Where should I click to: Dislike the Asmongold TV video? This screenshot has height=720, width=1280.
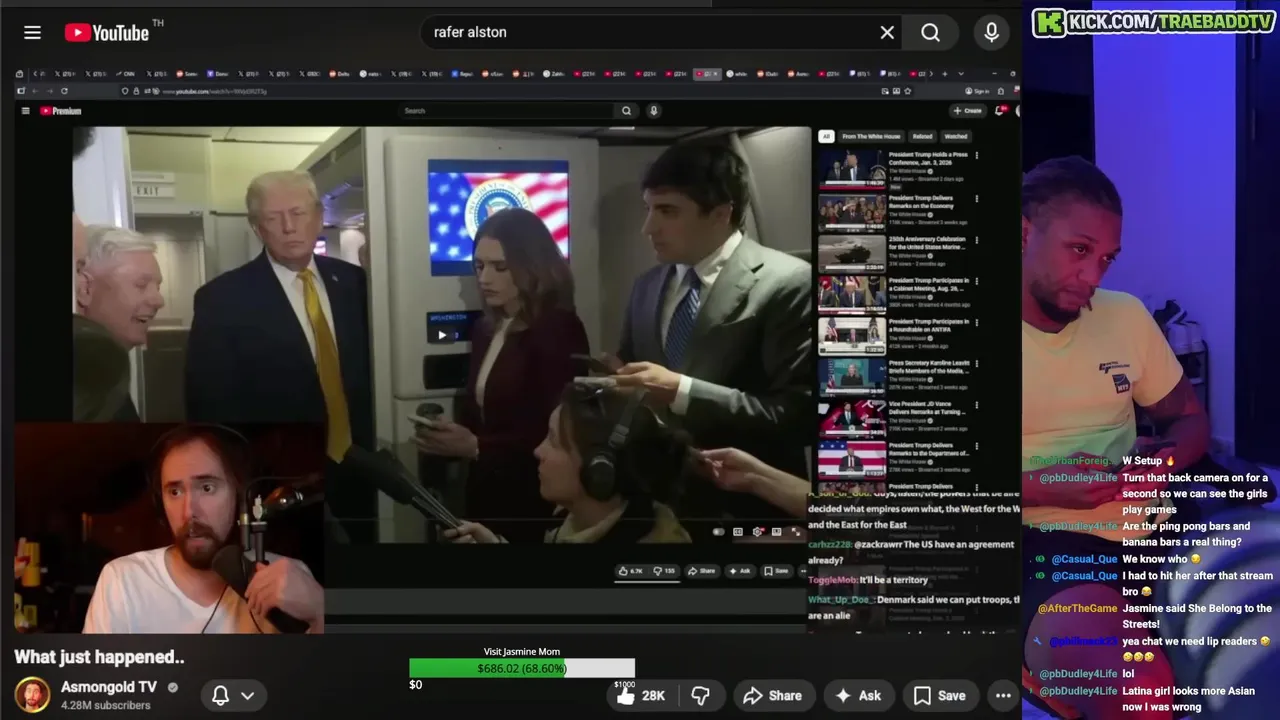click(700, 695)
